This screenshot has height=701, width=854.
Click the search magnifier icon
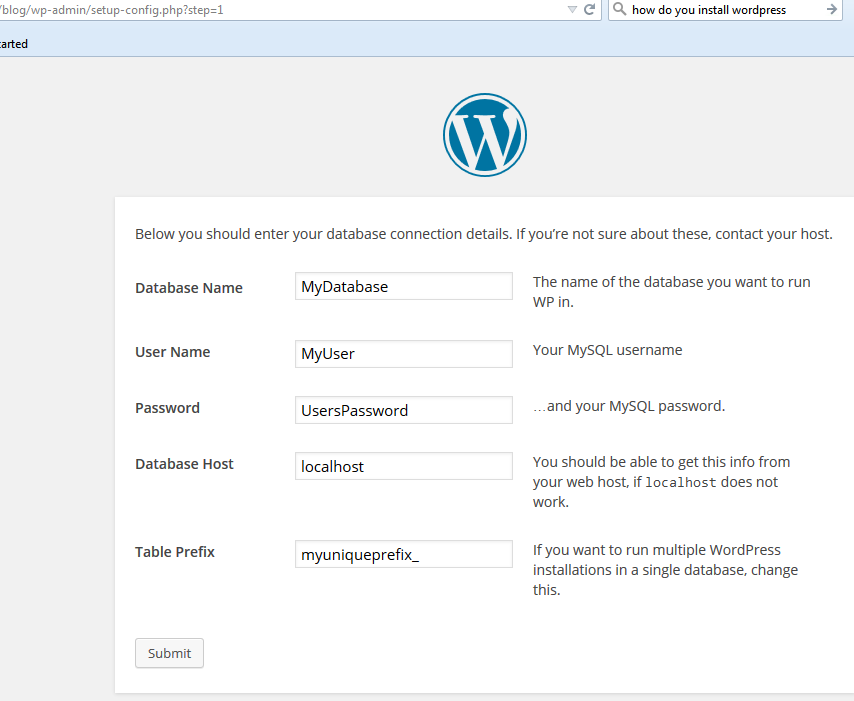tap(619, 9)
